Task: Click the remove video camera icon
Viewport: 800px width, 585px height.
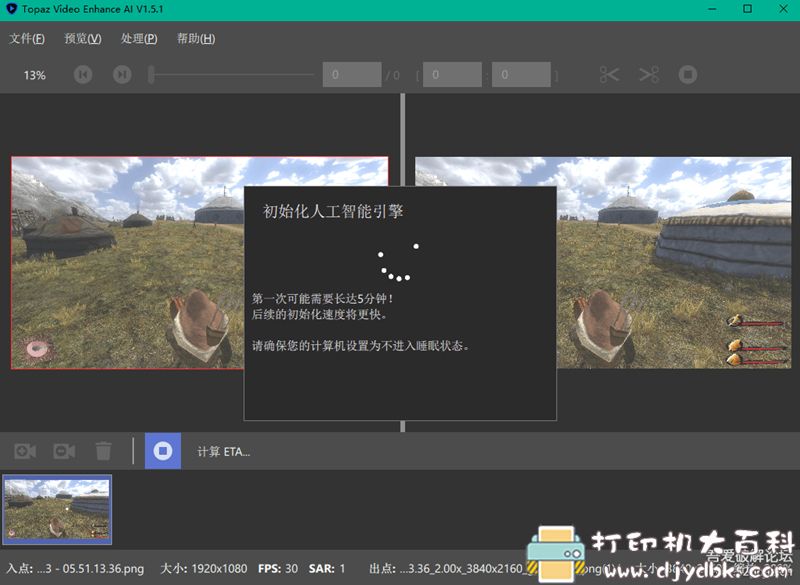Action: click(x=64, y=451)
